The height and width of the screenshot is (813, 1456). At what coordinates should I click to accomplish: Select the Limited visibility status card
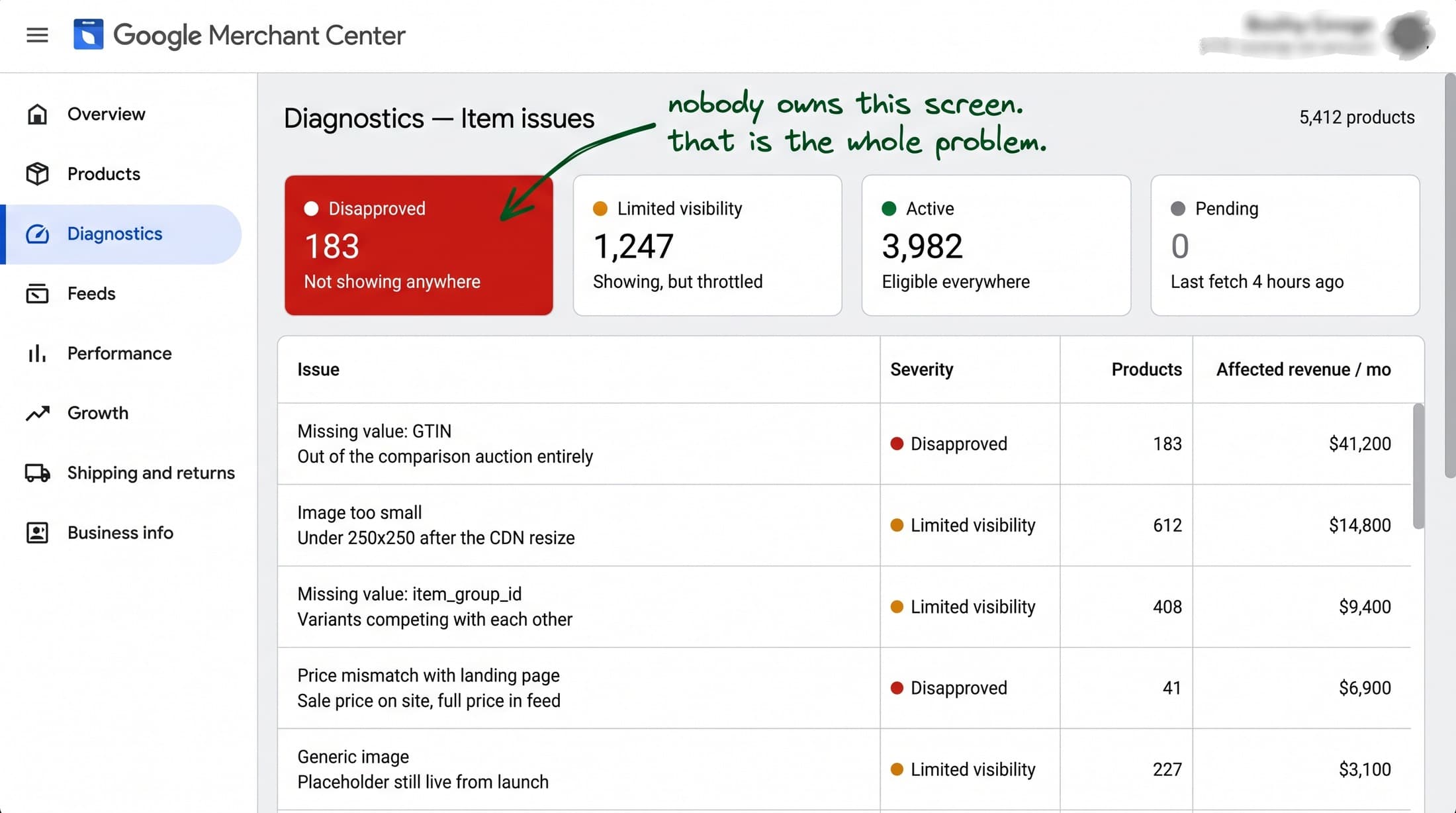click(707, 245)
